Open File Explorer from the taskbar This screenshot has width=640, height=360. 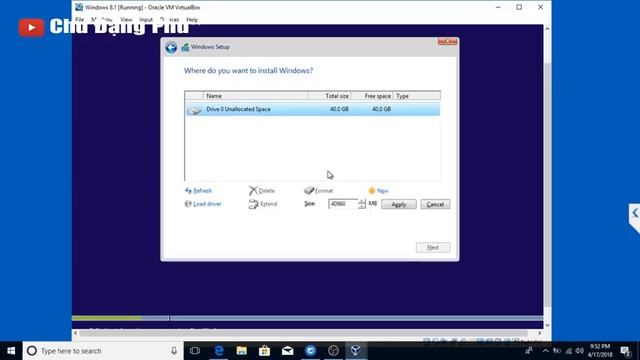click(x=242, y=351)
